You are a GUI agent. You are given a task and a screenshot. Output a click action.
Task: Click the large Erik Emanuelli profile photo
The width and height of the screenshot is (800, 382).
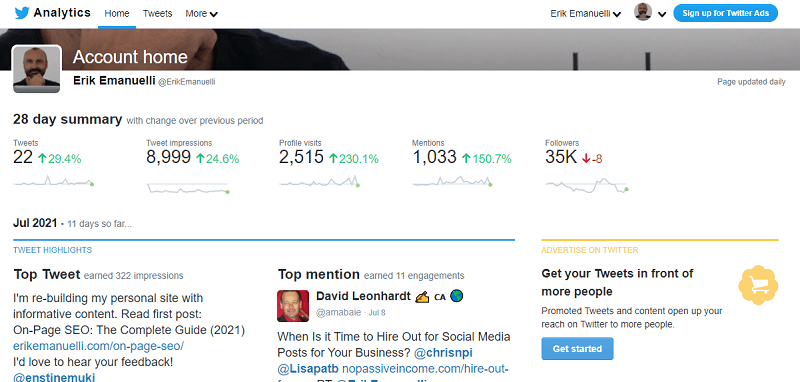click(36, 69)
